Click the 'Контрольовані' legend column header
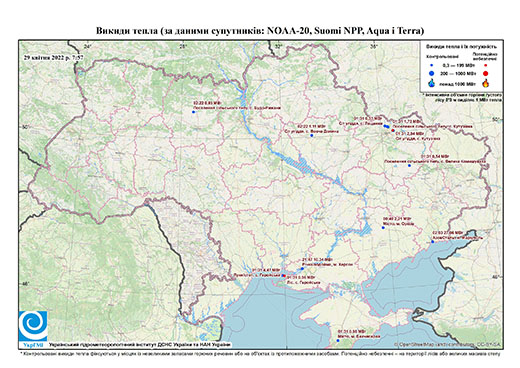520x368 pixels. click(x=443, y=56)
